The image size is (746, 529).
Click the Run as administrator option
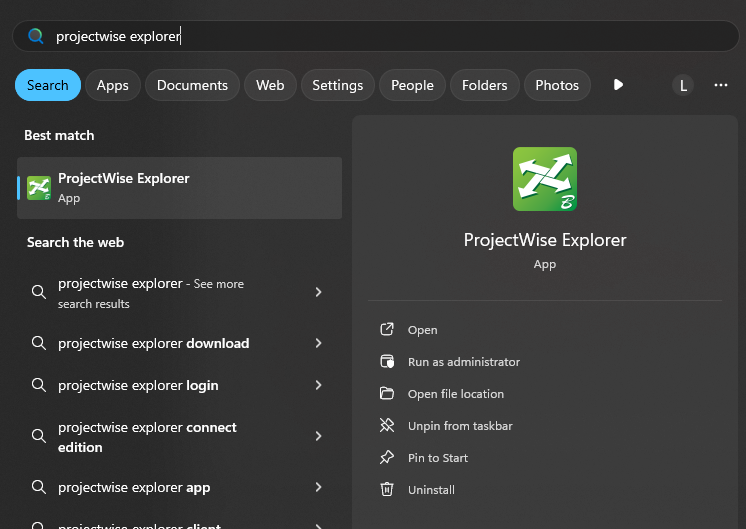coord(463,362)
